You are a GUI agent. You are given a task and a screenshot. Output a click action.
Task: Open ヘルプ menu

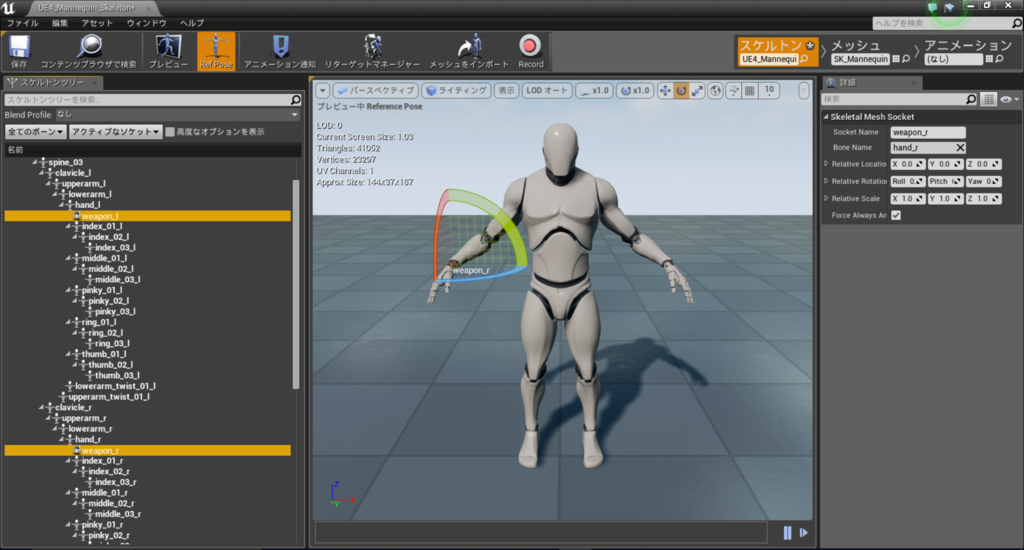click(192, 23)
